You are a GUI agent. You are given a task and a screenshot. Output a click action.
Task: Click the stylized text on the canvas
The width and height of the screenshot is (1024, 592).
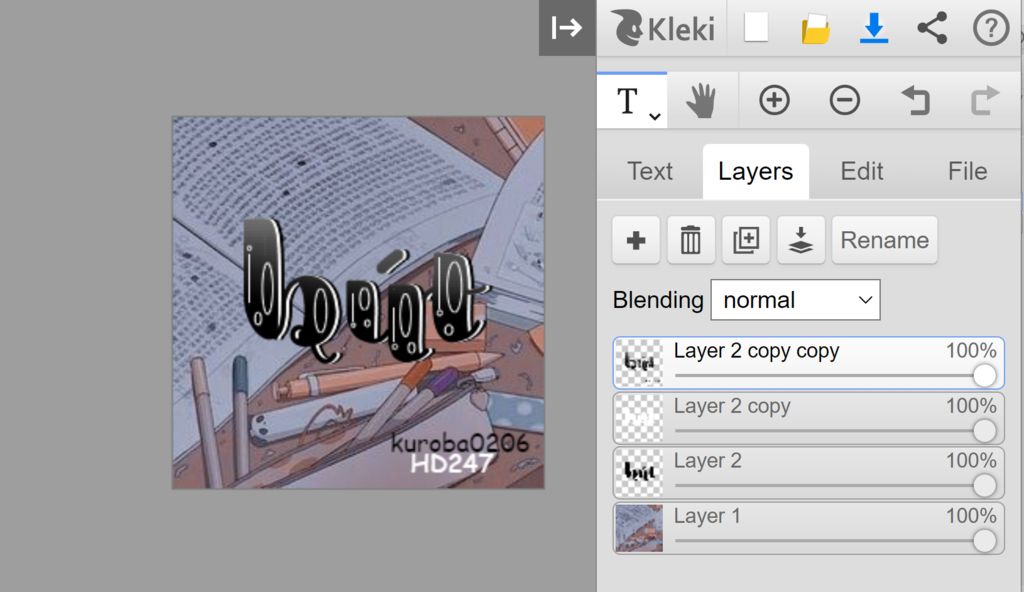coord(364,292)
